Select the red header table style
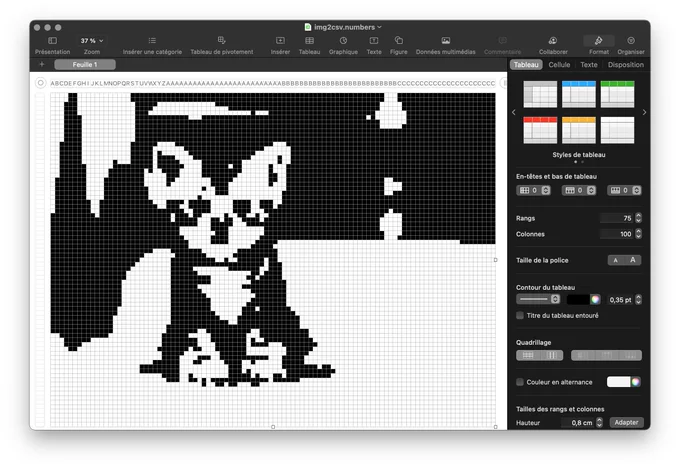The height and width of the screenshot is (469, 680). point(540,130)
